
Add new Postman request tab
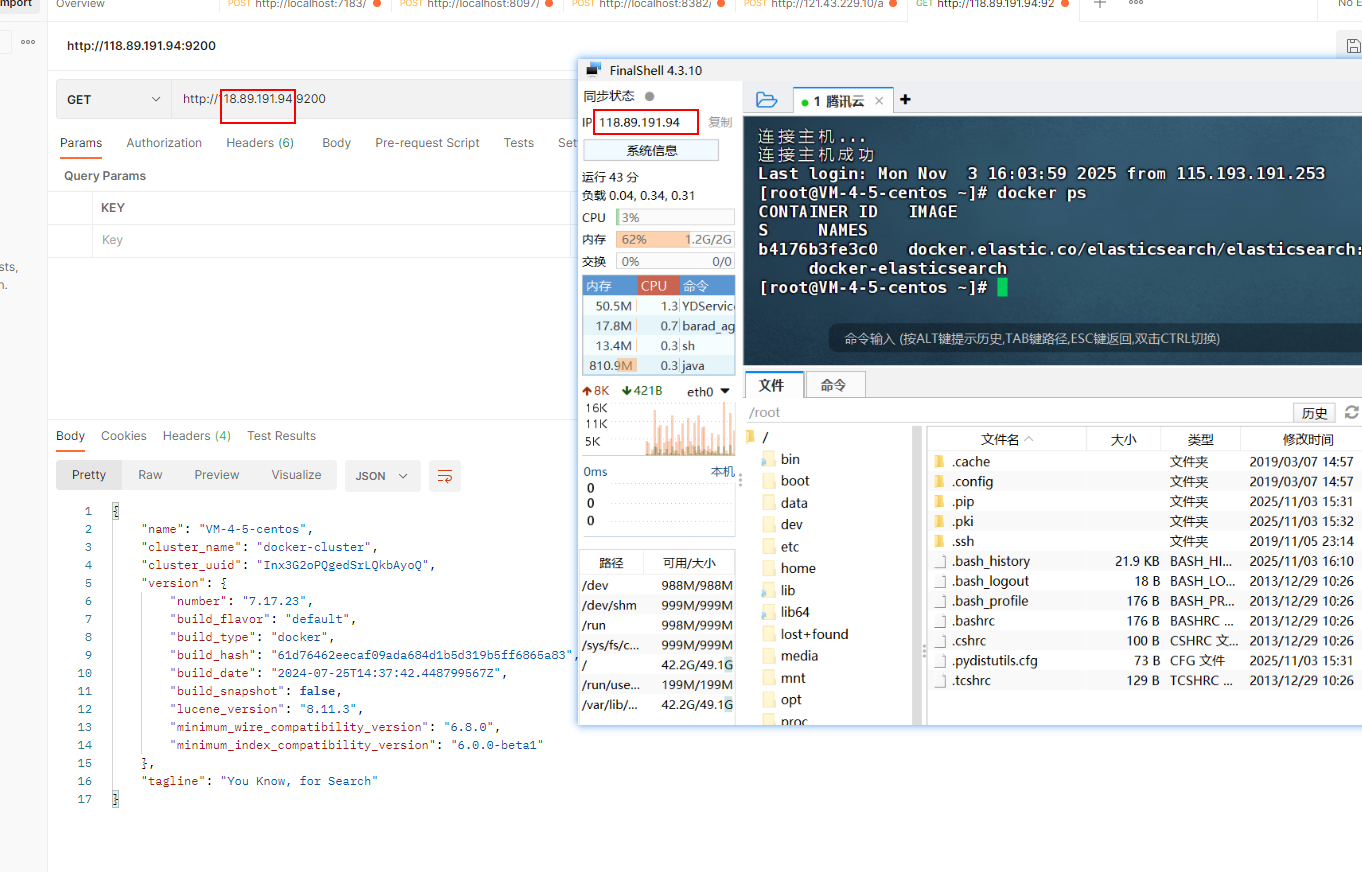1099,4
